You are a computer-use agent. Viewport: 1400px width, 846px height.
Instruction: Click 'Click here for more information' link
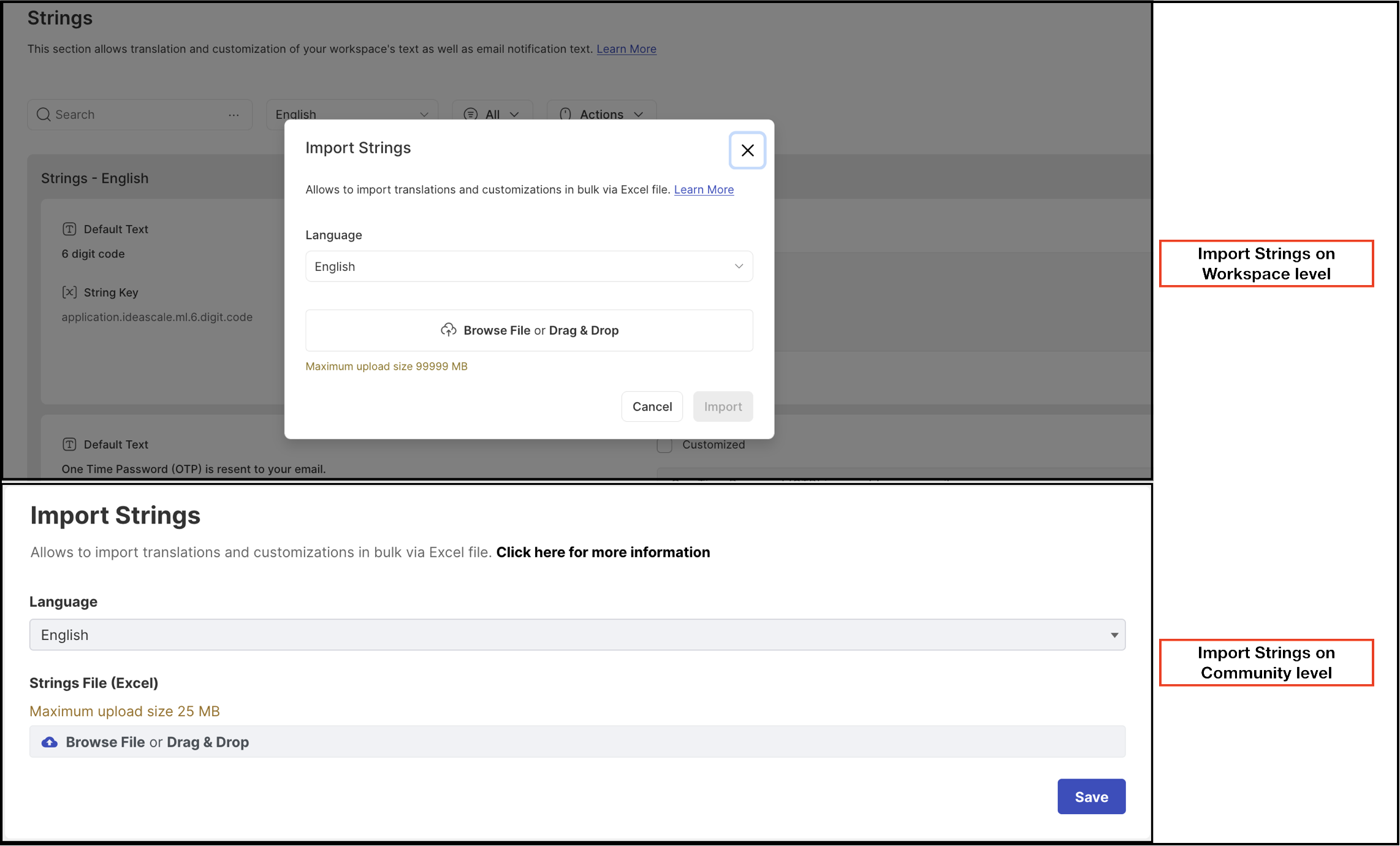603,552
